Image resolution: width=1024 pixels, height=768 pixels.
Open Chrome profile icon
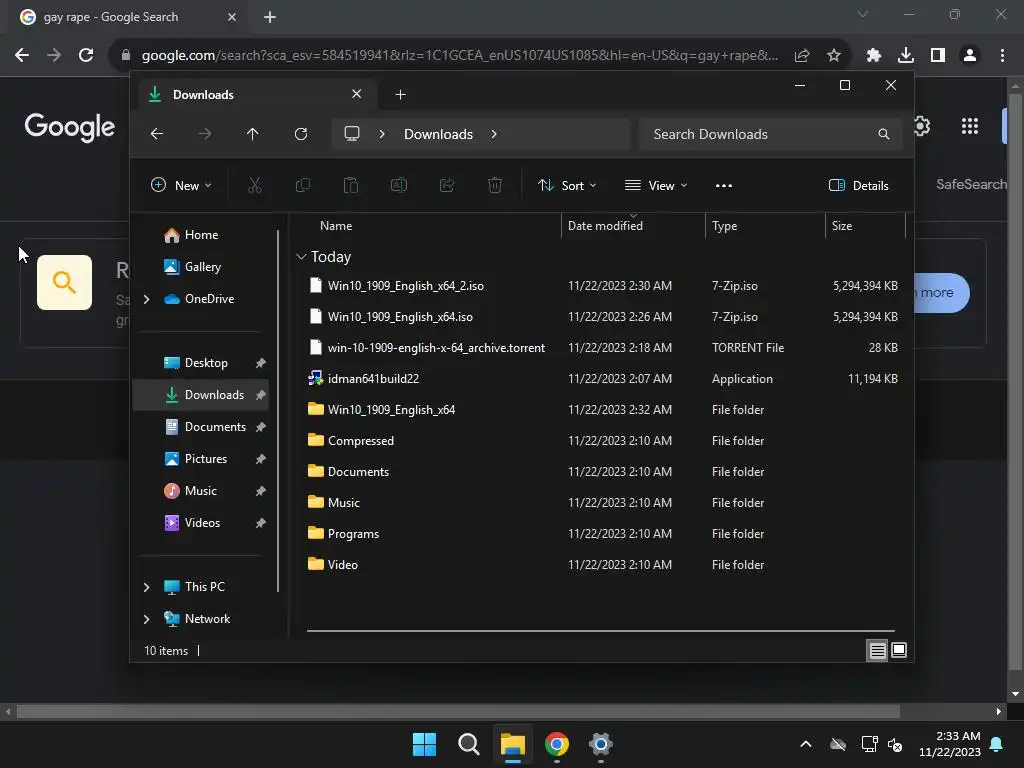pos(970,55)
